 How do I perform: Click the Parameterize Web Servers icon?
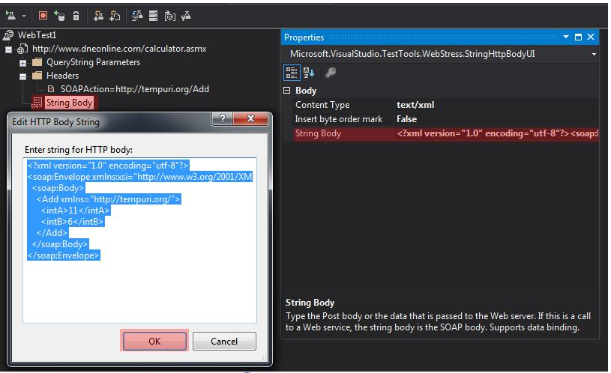153,16
